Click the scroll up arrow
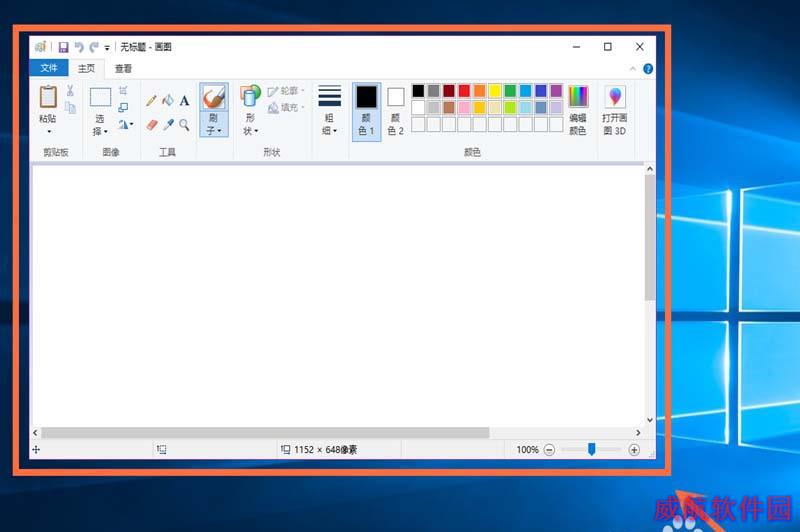The width and height of the screenshot is (800, 532). pos(649,169)
